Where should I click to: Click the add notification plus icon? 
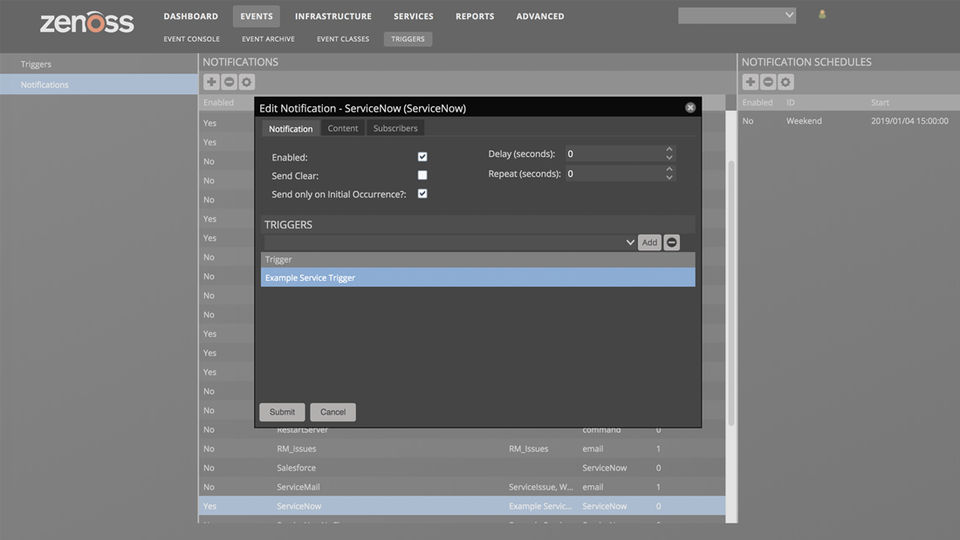coord(211,82)
